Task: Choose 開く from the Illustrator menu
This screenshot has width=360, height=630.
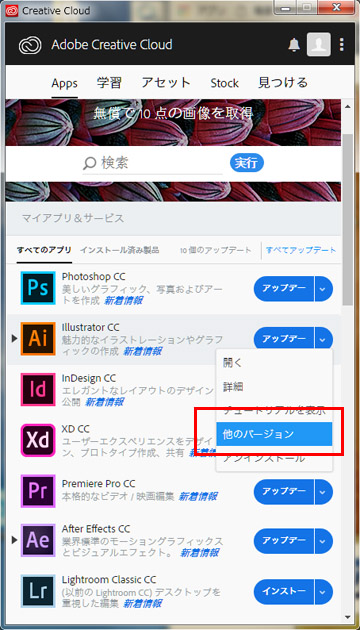Action: pyautogui.click(x=274, y=363)
